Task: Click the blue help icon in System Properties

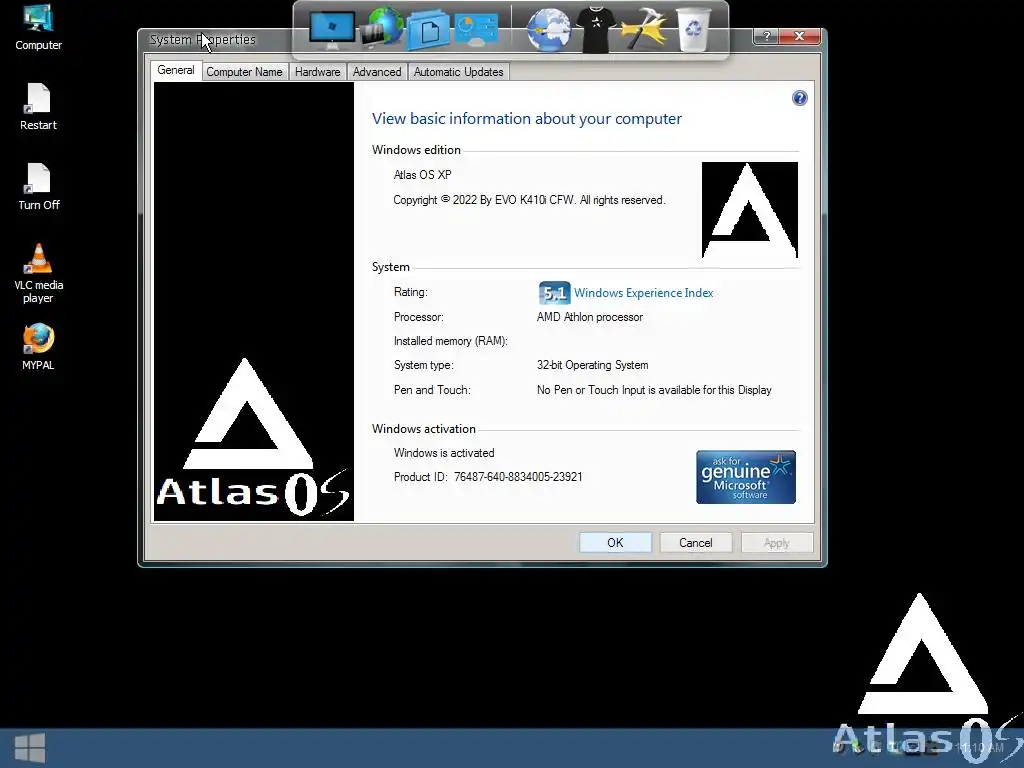Action: pyautogui.click(x=799, y=98)
